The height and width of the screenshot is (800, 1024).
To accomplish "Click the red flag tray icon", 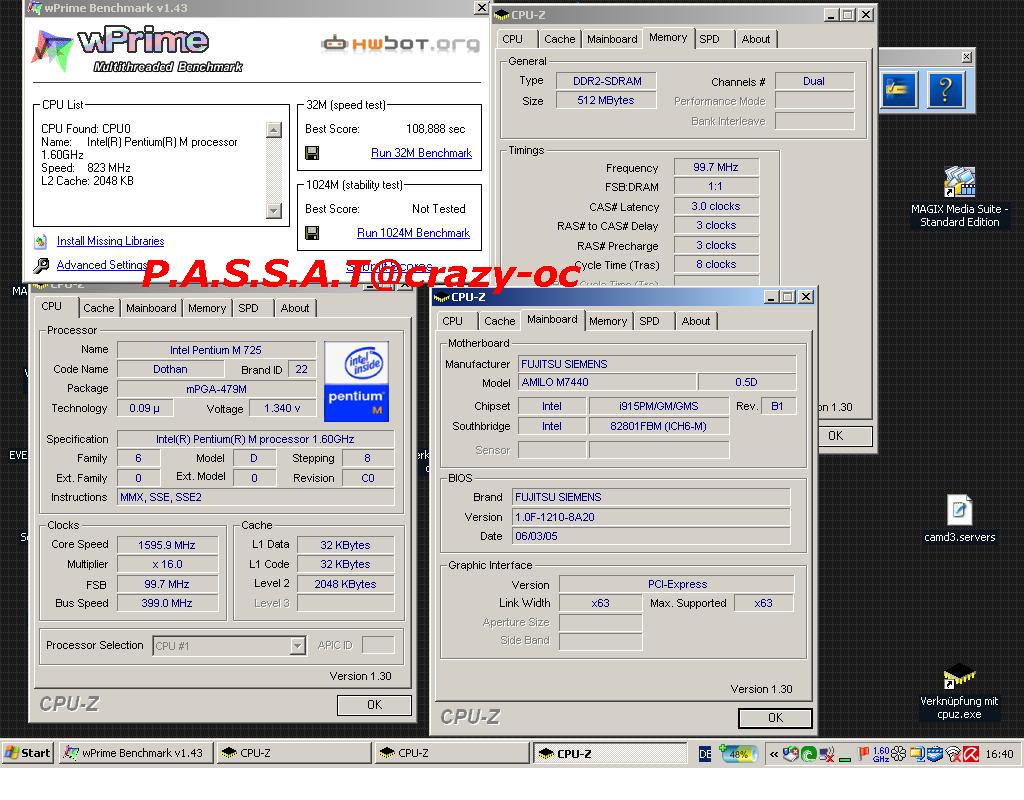I will 863,754.
